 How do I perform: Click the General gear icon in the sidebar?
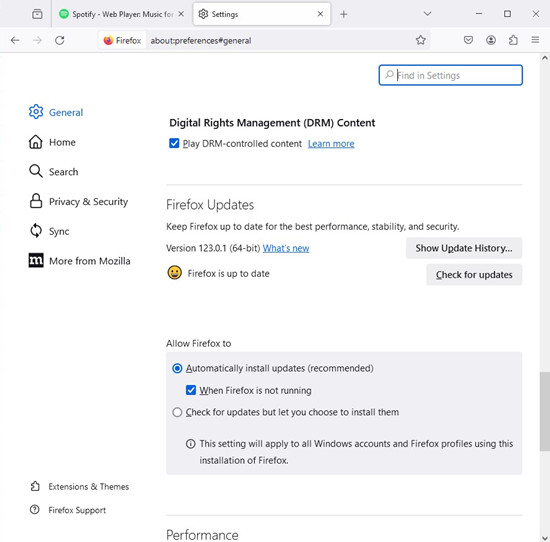click(x=36, y=112)
